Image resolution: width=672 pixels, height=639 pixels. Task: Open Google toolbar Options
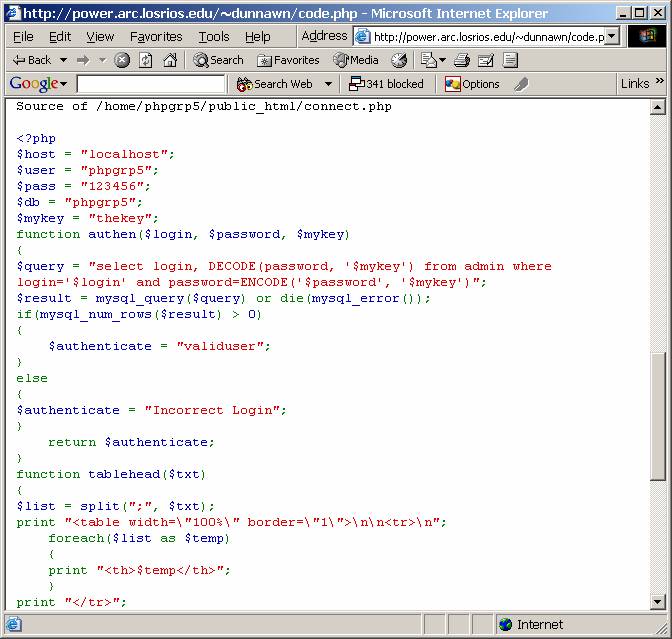(x=472, y=84)
